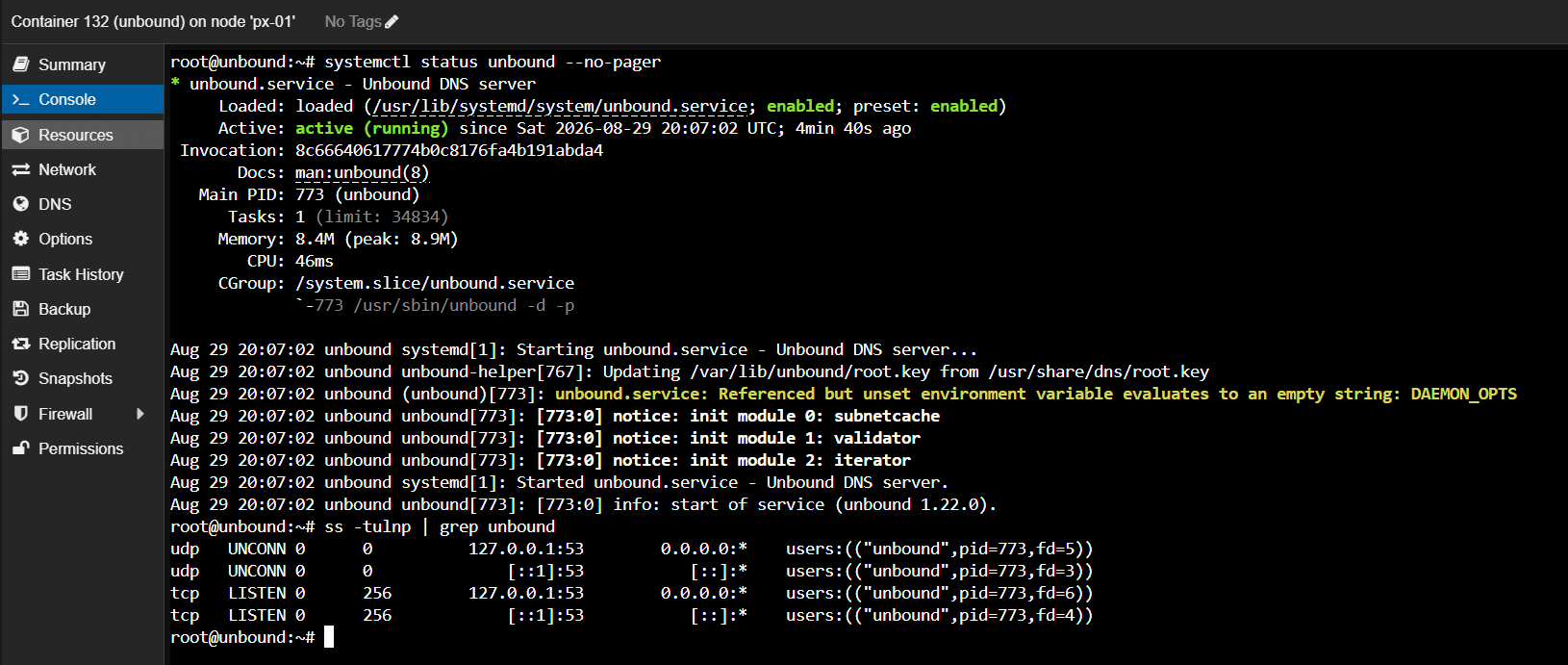Open the Resources menu item

point(82,135)
